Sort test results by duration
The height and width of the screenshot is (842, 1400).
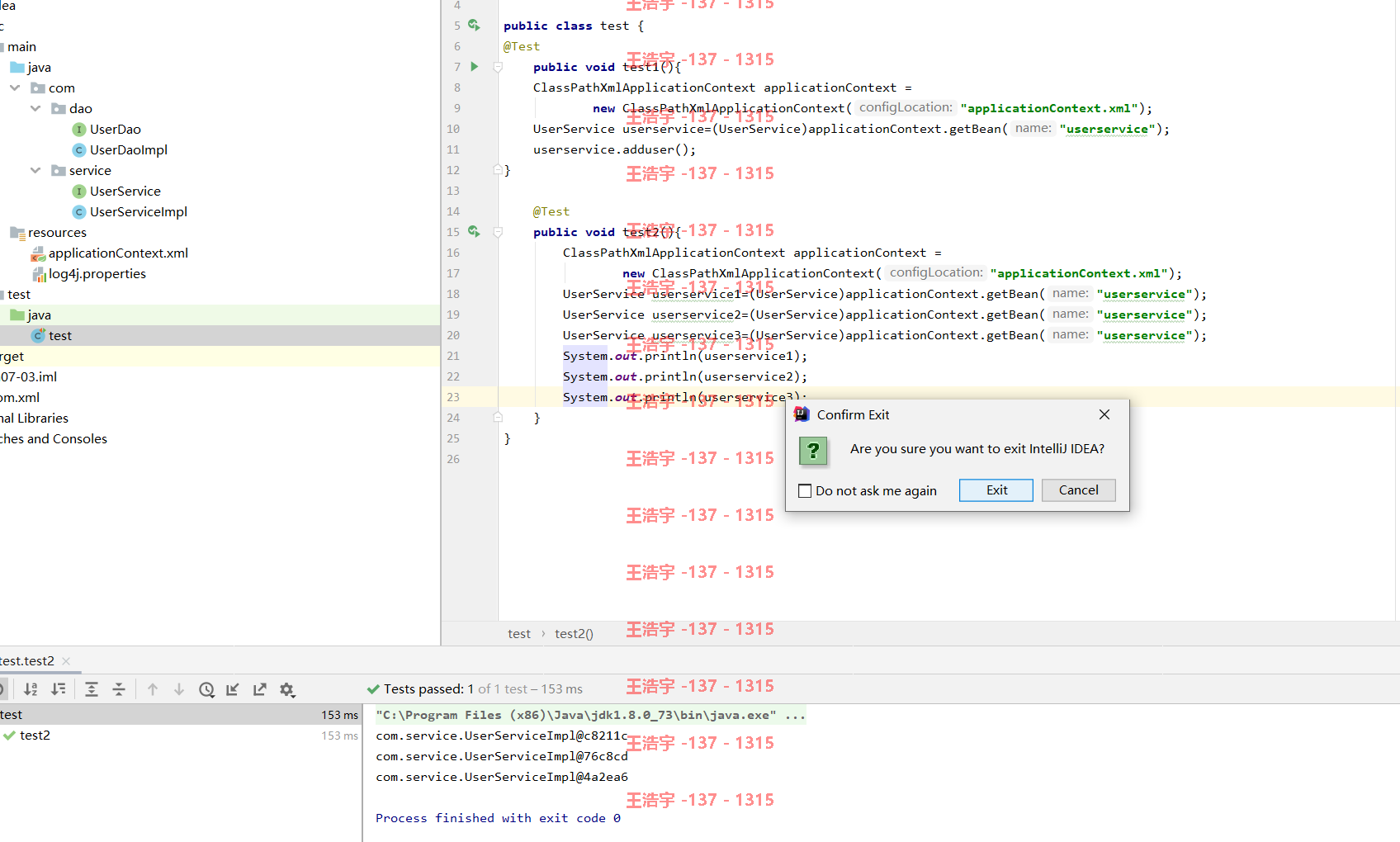[x=59, y=689]
